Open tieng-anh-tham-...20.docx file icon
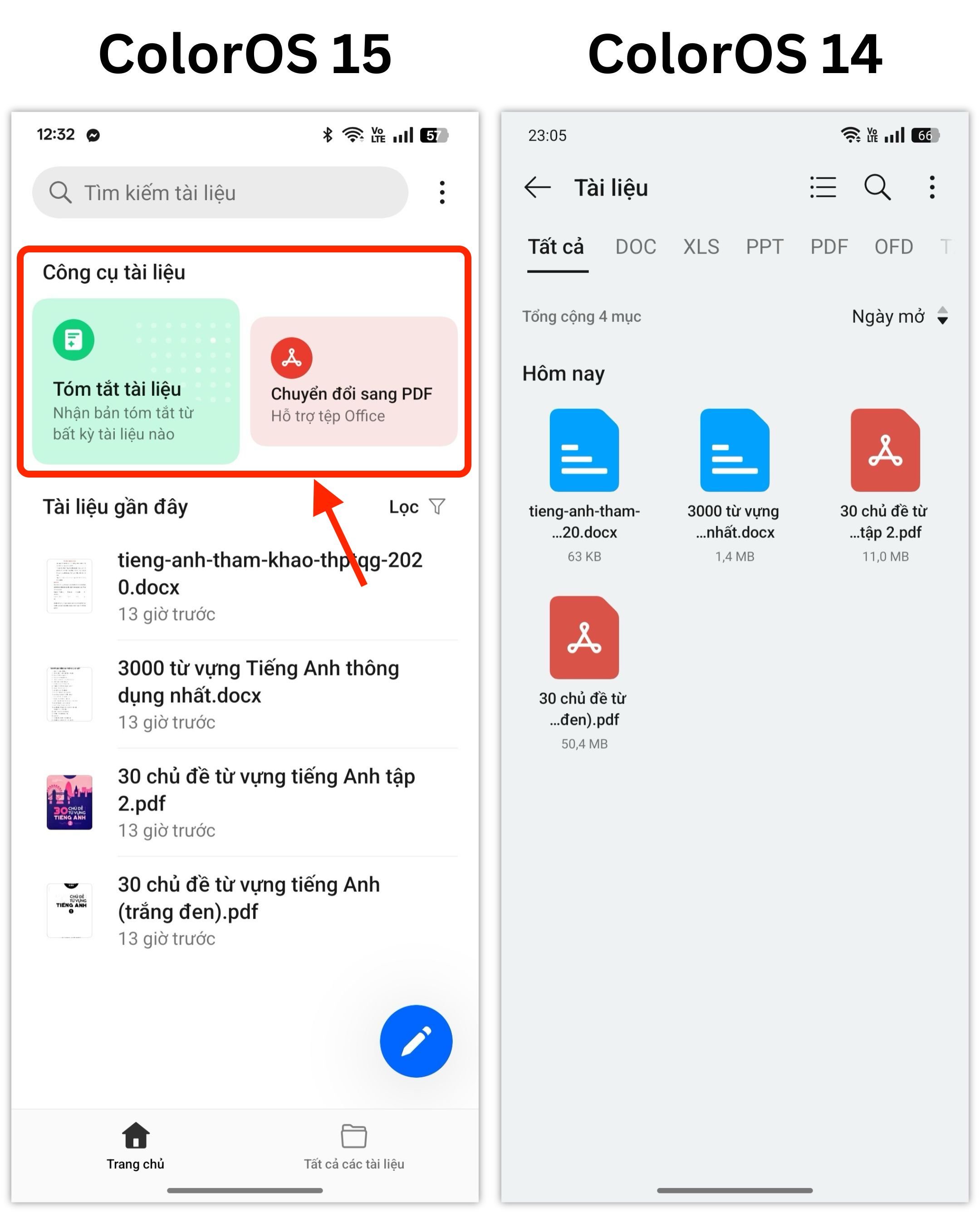This screenshot has width=980, height=1212. [584, 450]
